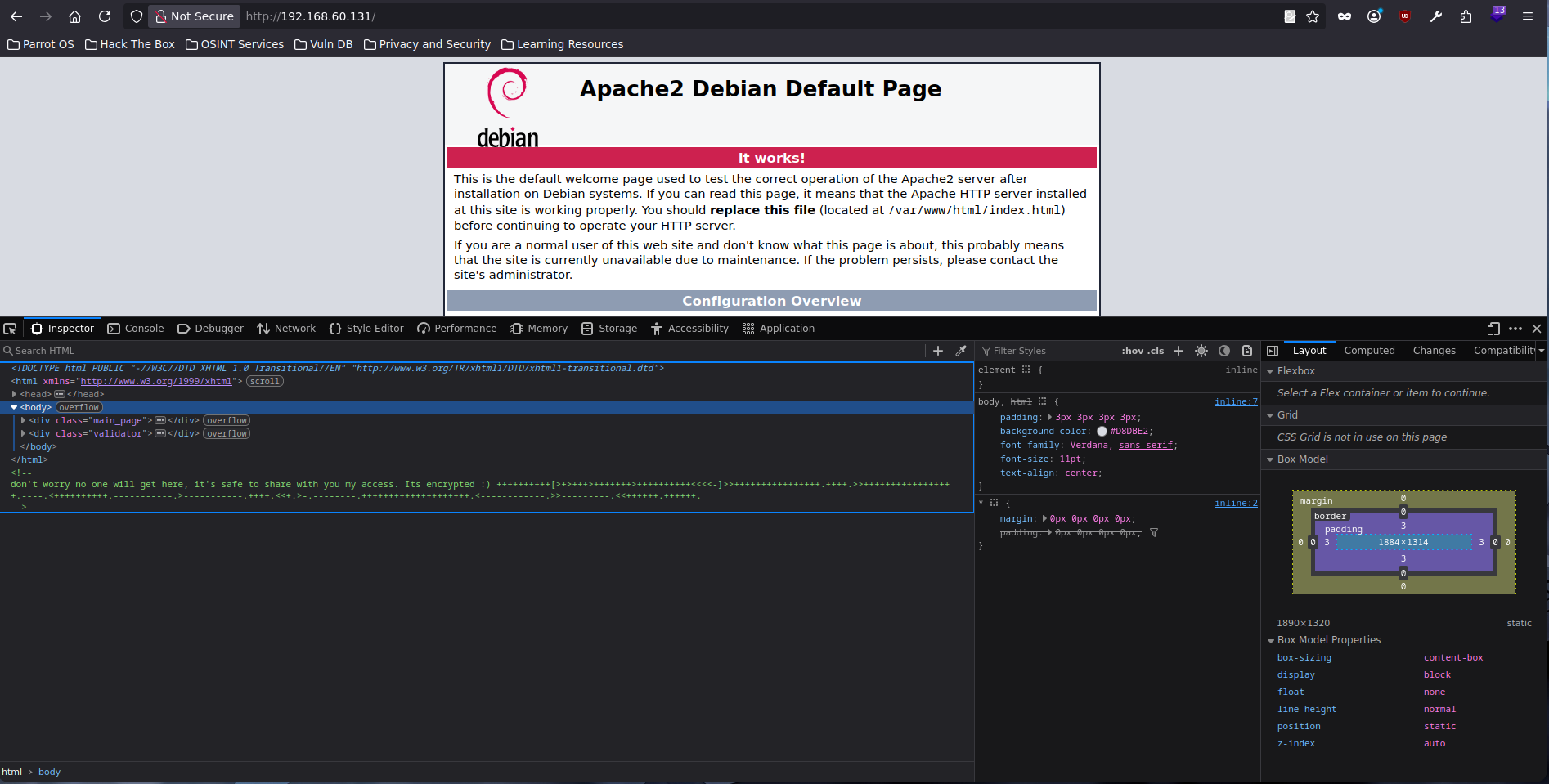The image size is (1549, 784).
Task: Toggle padding filter icon in universal rule
Action: tap(1154, 532)
